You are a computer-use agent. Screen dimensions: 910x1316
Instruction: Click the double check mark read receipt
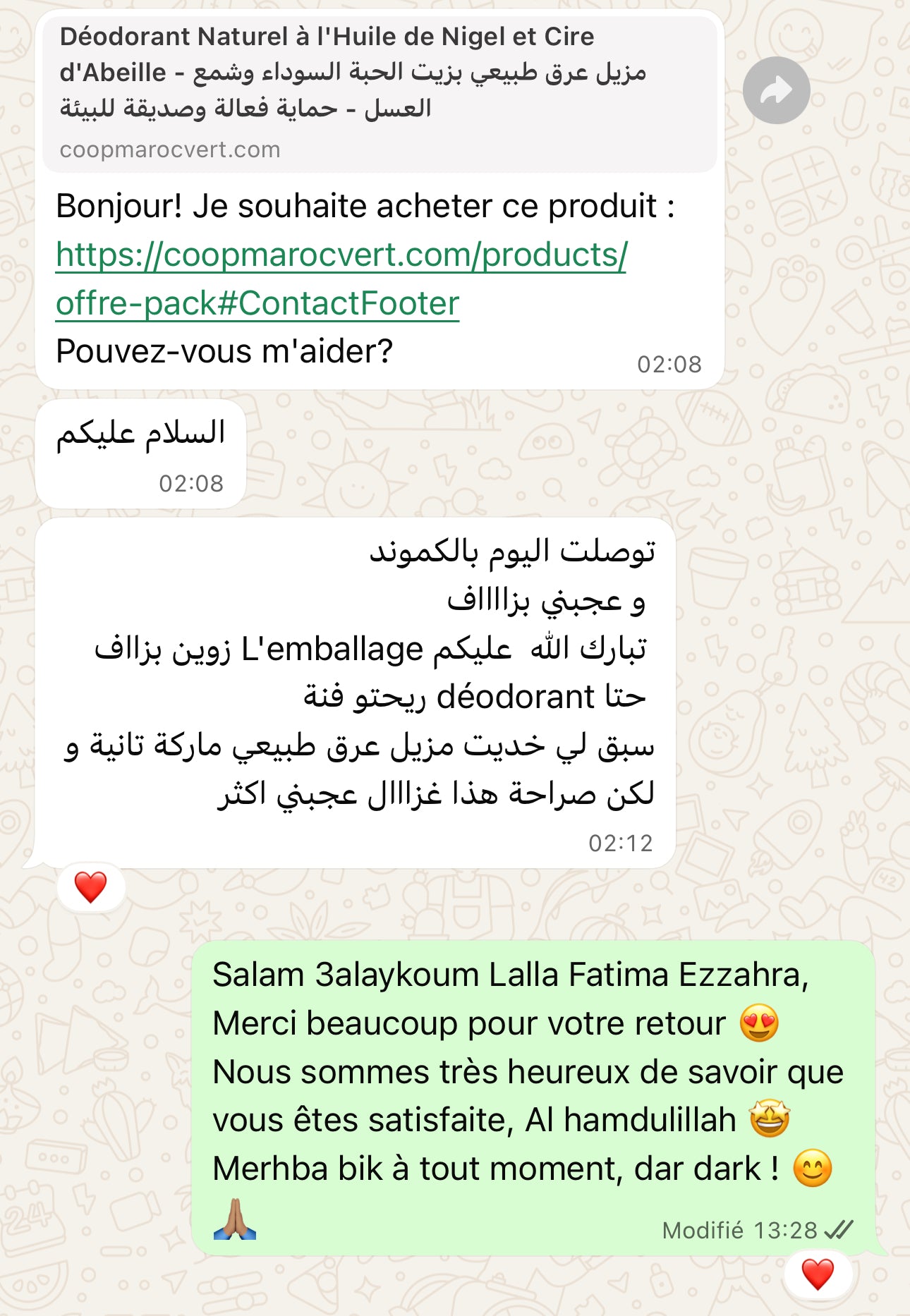point(839,1230)
